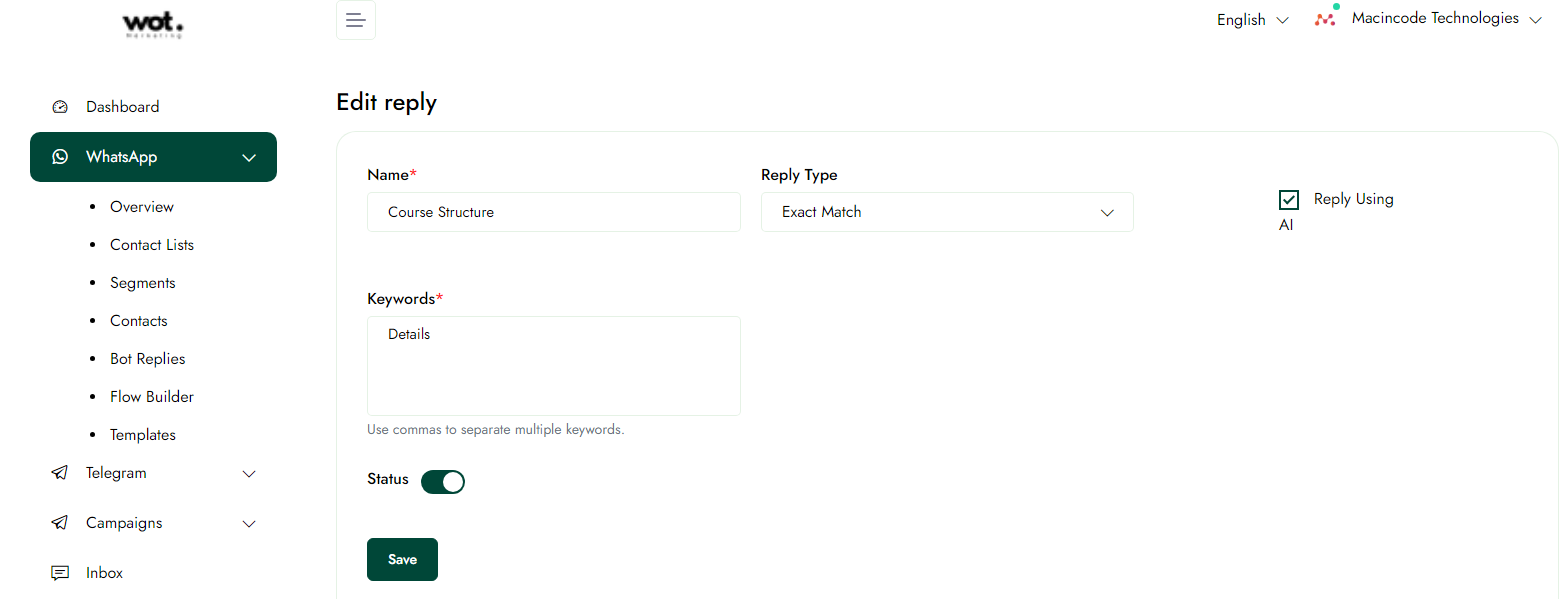Click the Macincode Technologies brand icon
Screen dimensions: 1560x599
[x=1326, y=18]
